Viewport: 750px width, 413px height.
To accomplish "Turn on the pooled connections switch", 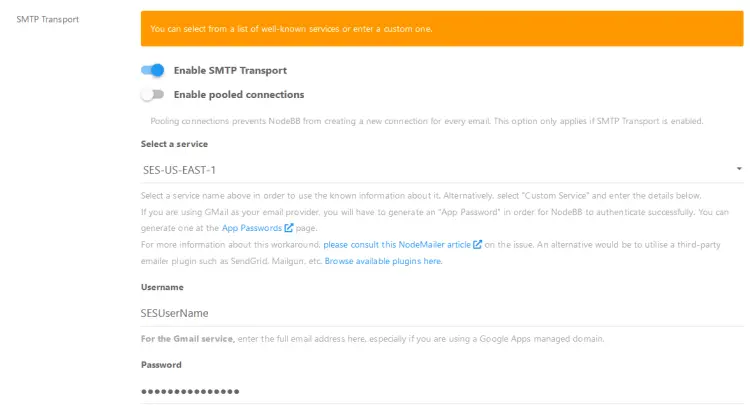I will [152, 95].
